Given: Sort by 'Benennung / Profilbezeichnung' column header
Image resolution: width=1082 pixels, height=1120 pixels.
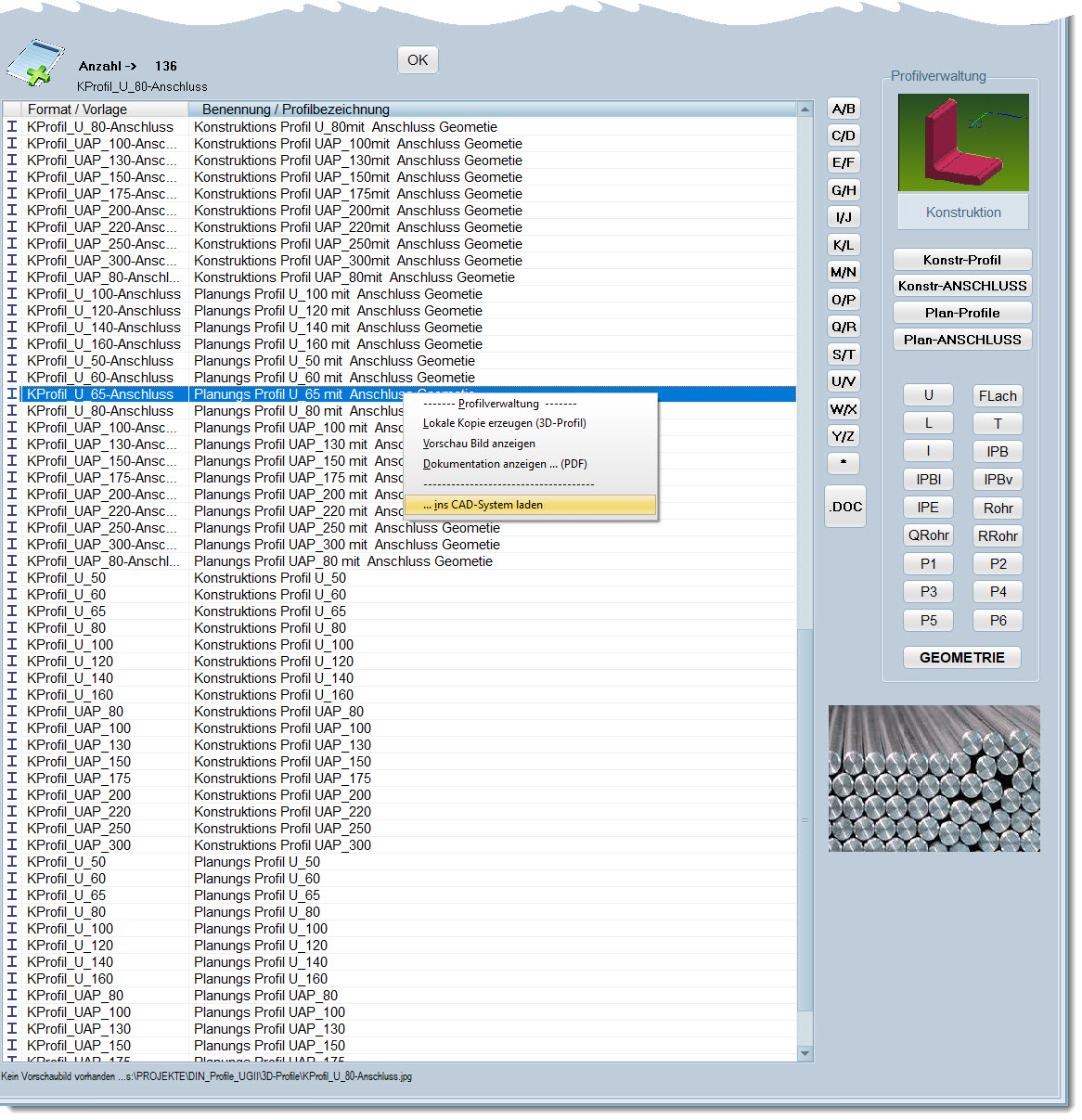Looking at the screenshot, I should click(x=492, y=109).
